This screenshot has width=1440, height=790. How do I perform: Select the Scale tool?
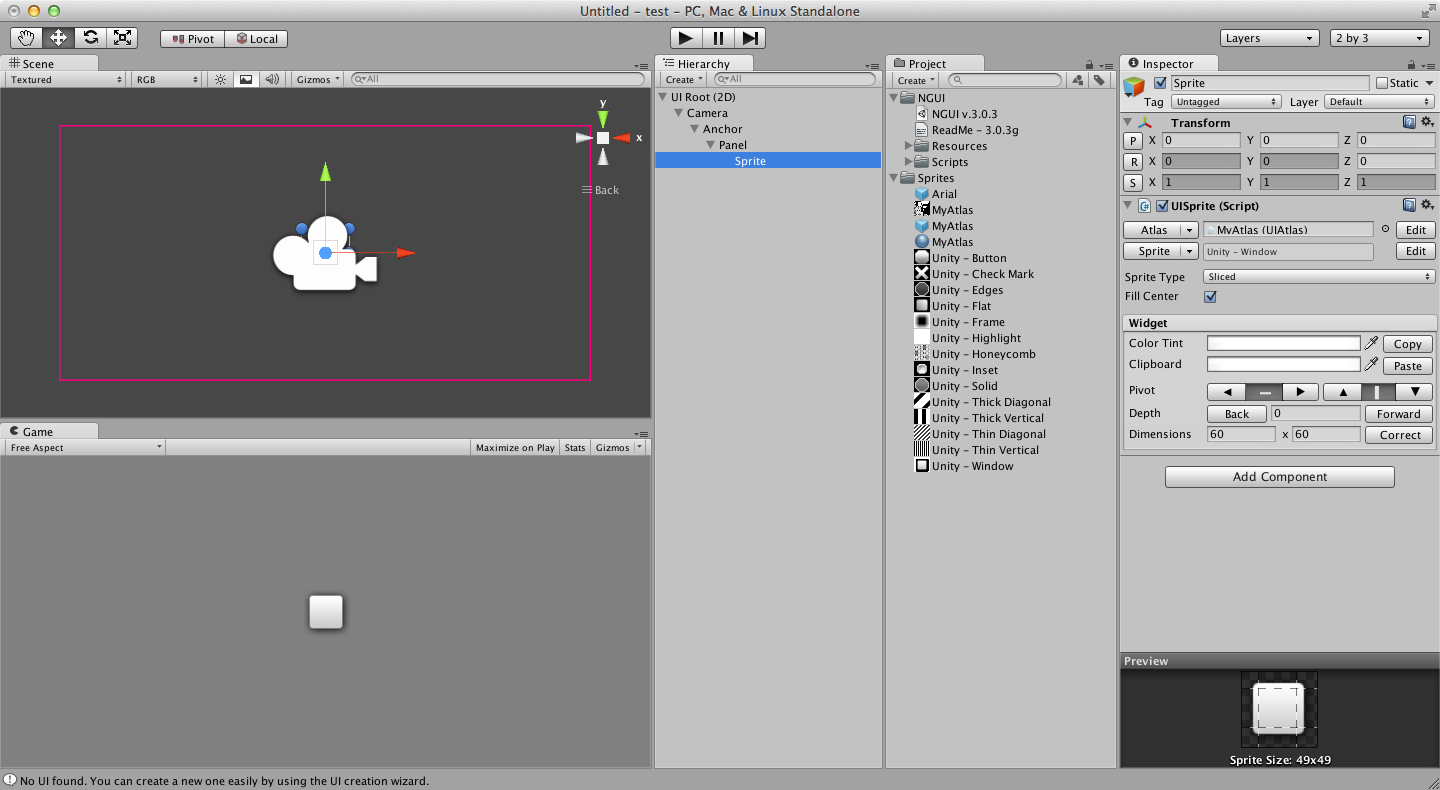122,38
